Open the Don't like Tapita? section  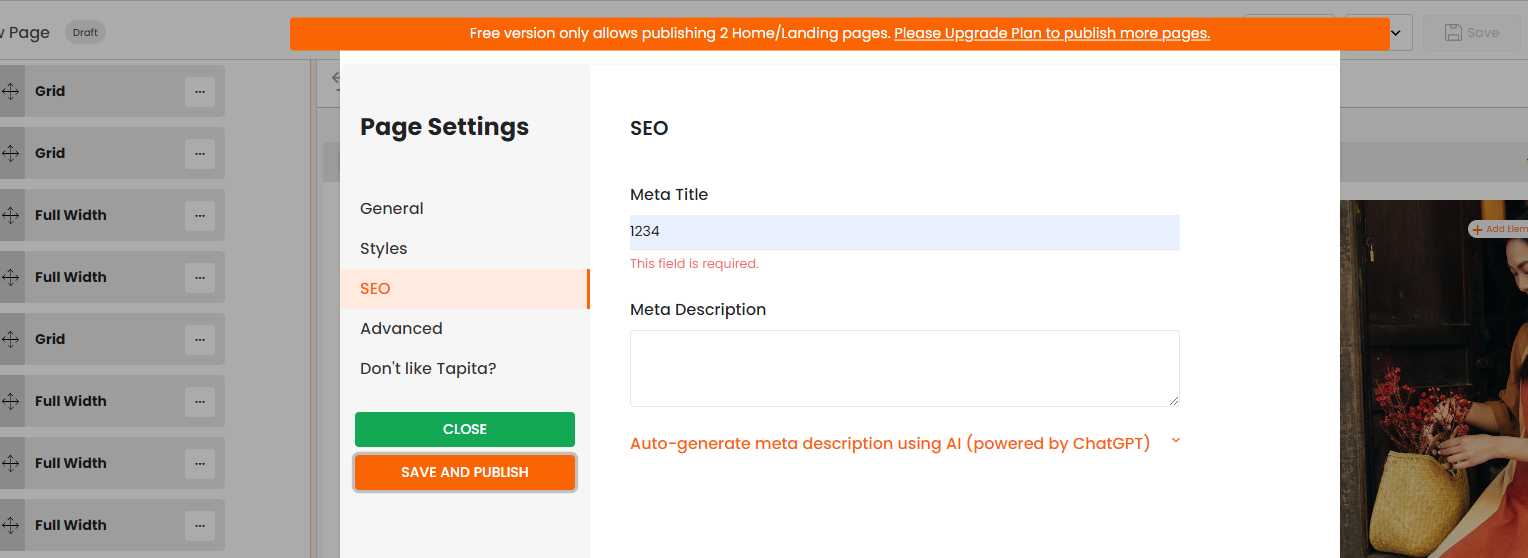428,368
